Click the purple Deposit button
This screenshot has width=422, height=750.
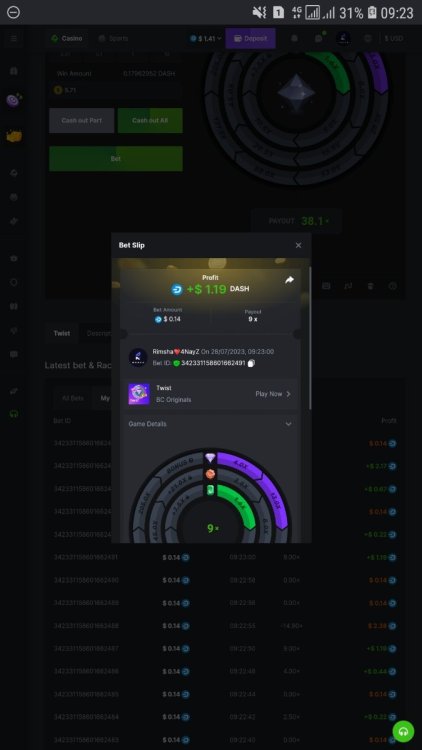(x=251, y=38)
